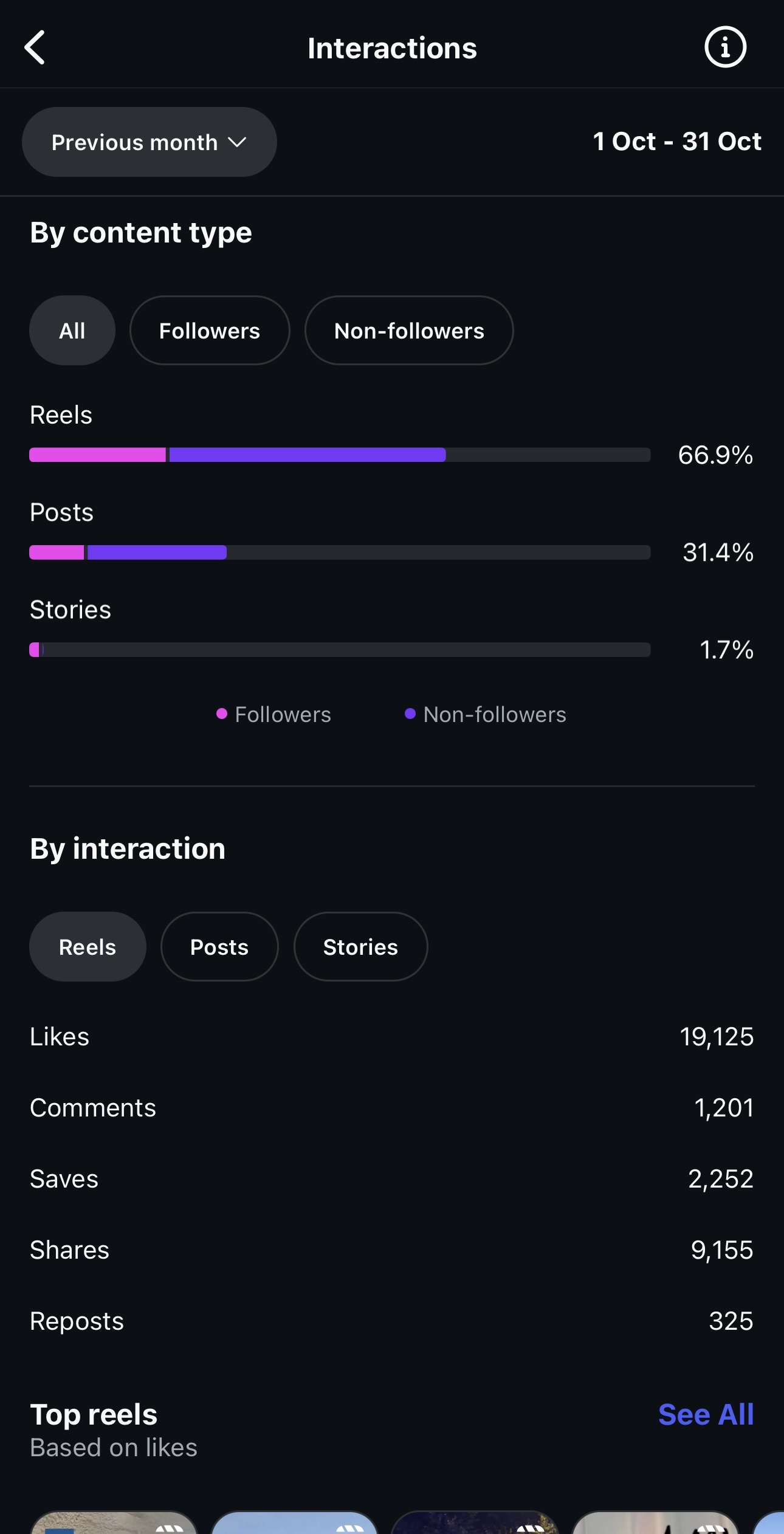This screenshot has height=1534, width=784.
Task: Filter content type by Non-followers
Action: (x=408, y=331)
